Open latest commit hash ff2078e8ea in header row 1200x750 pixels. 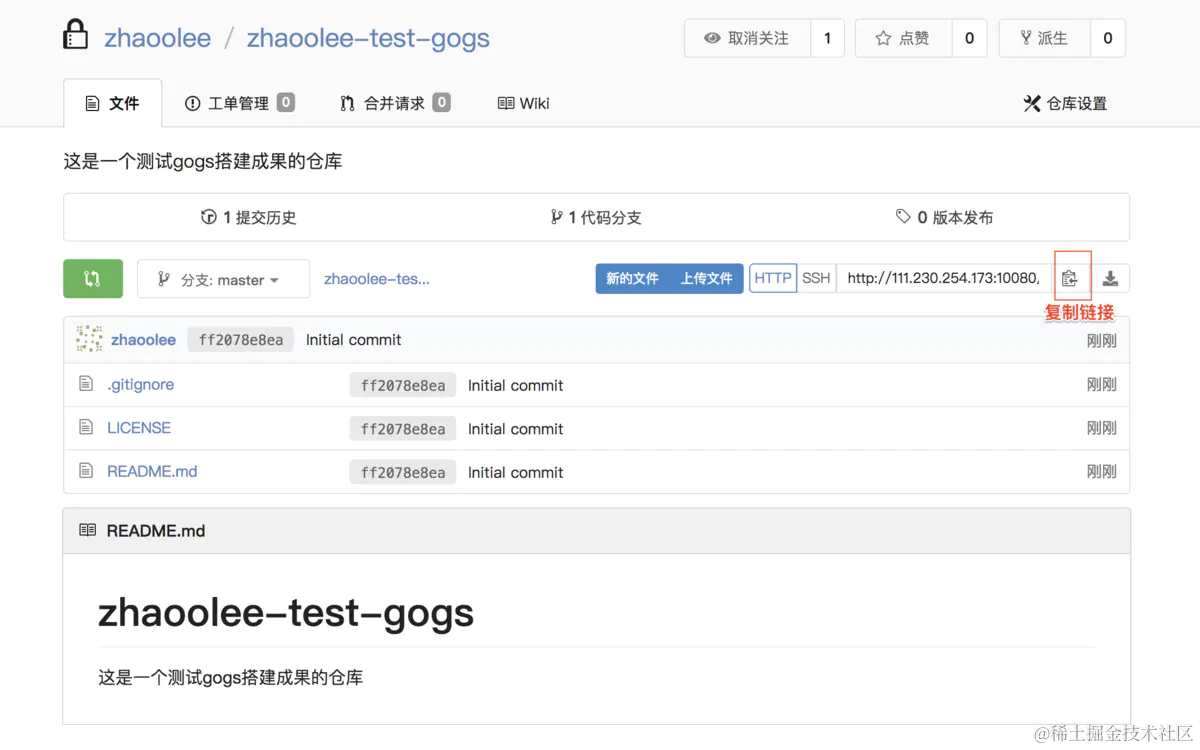pos(241,340)
